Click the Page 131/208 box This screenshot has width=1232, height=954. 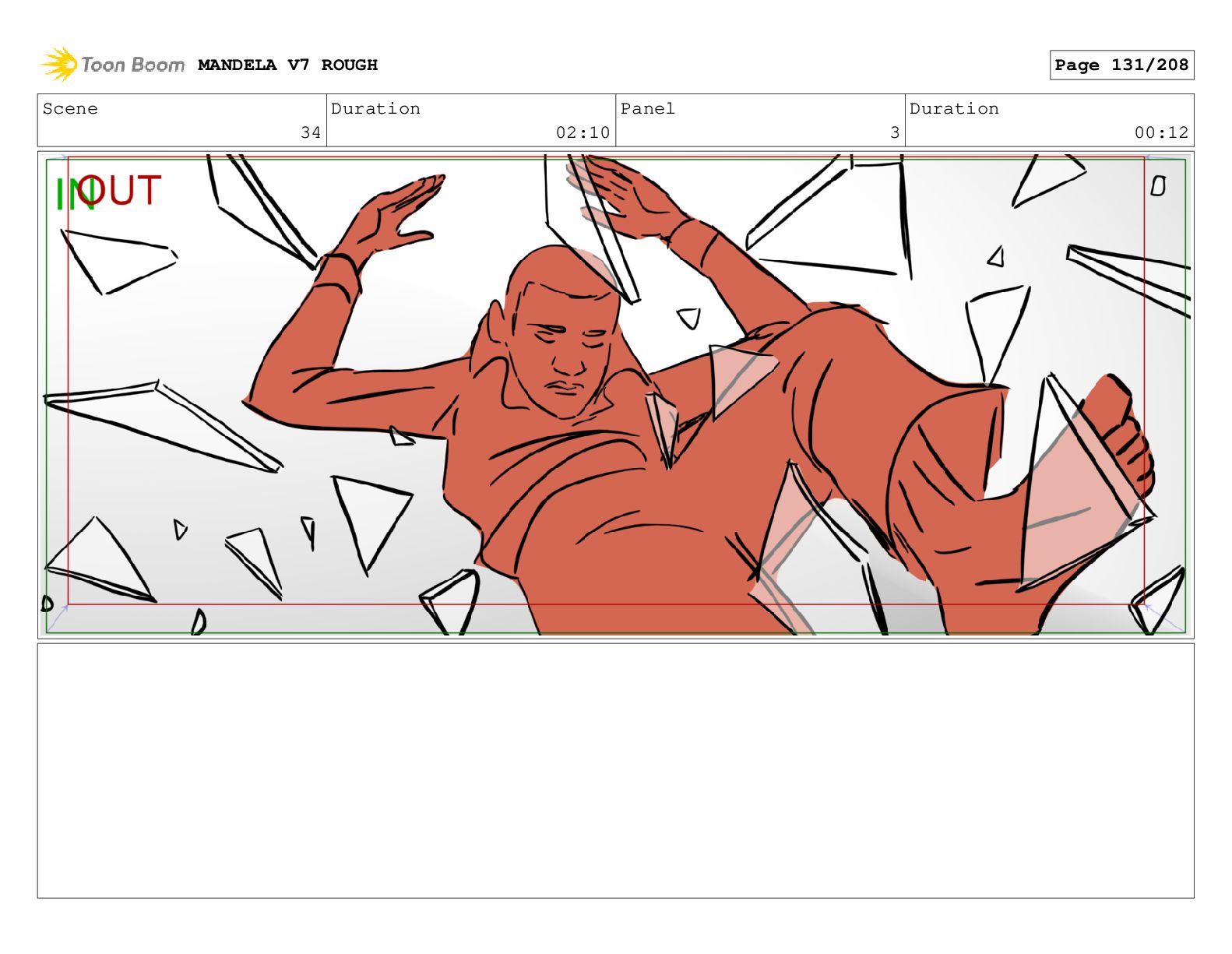[1121, 65]
